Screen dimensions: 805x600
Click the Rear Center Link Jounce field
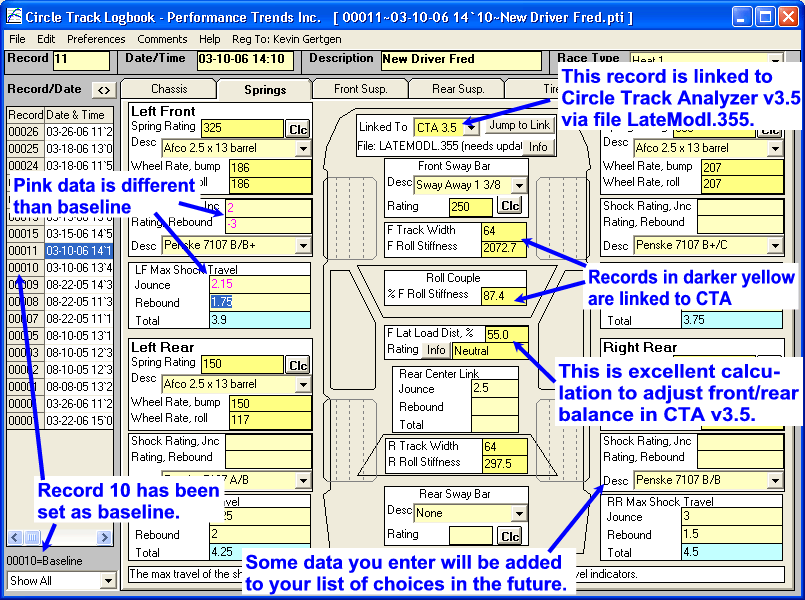(494, 388)
